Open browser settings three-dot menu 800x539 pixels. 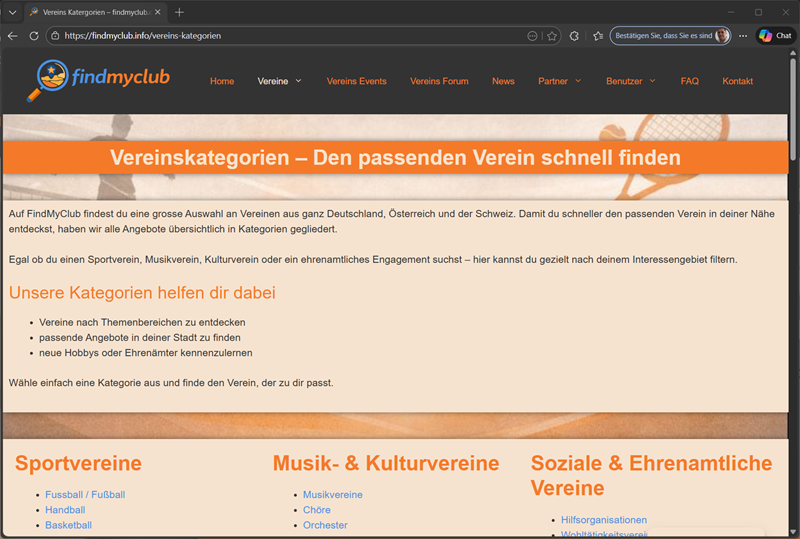point(743,36)
